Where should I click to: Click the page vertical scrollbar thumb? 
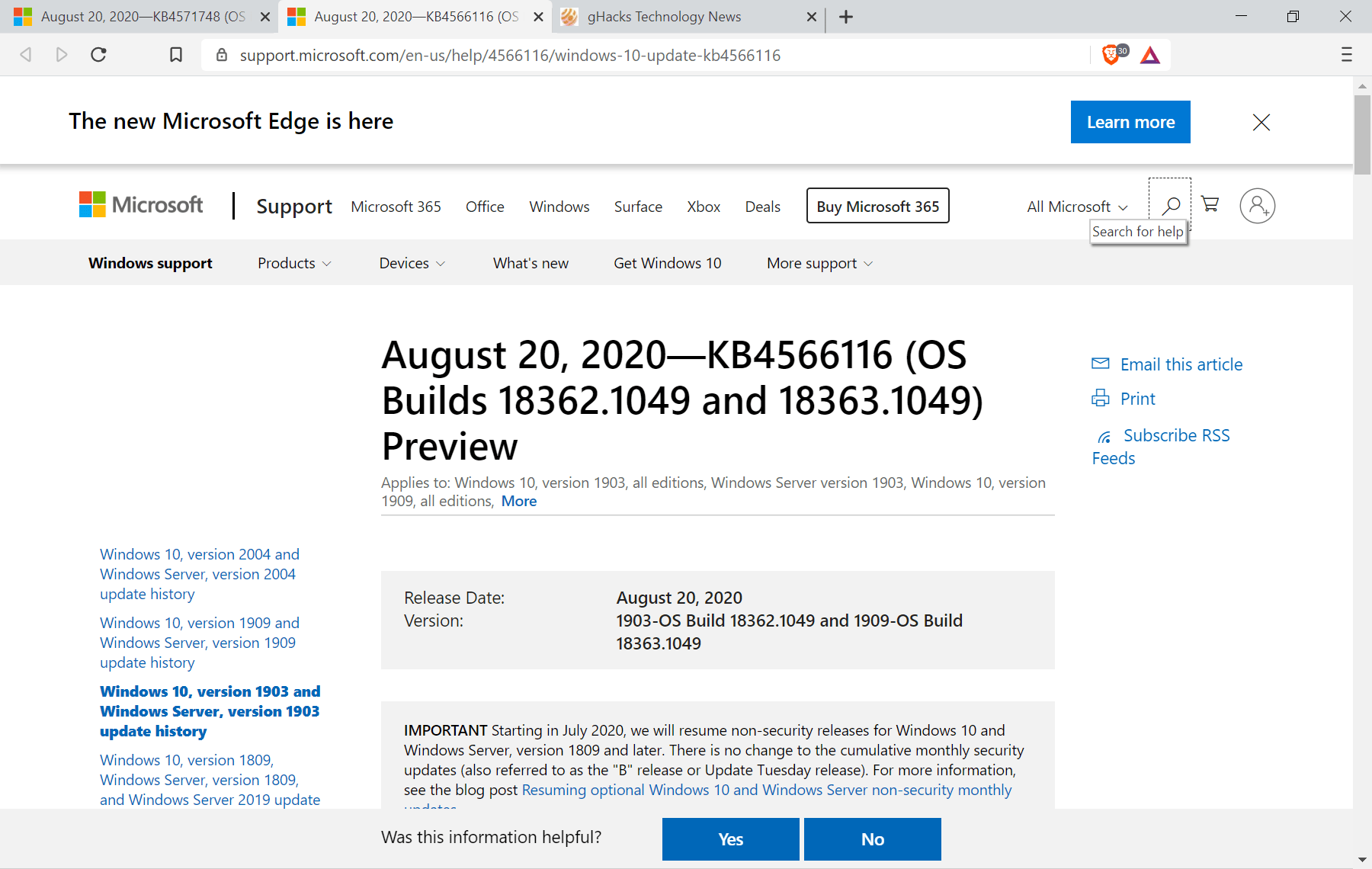[1362, 136]
